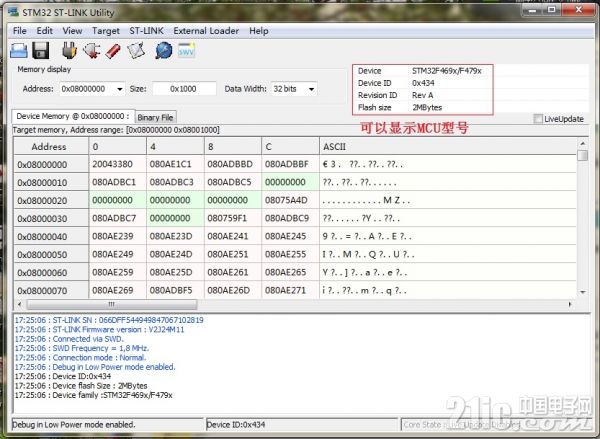Click the Flash size 2MBytes value

tap(427, 108)
